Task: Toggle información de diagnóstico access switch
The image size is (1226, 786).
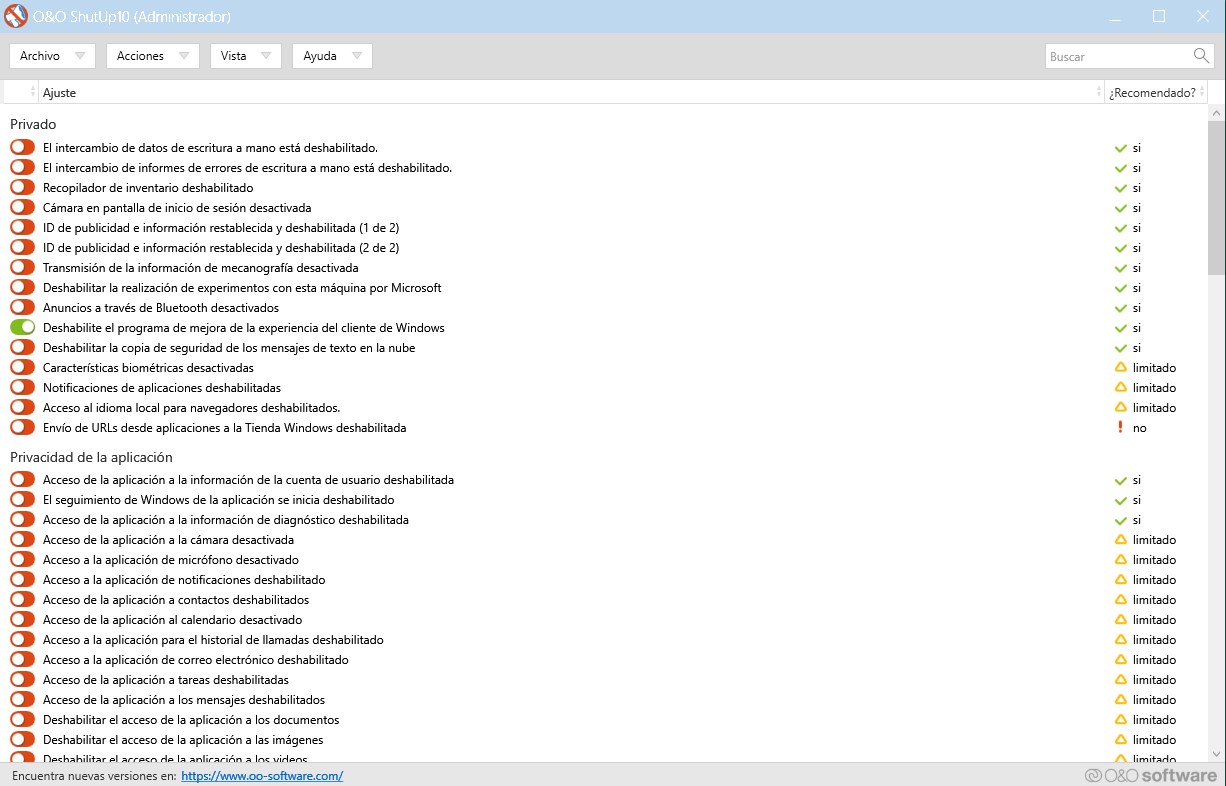Action: (x=22, y=519)
